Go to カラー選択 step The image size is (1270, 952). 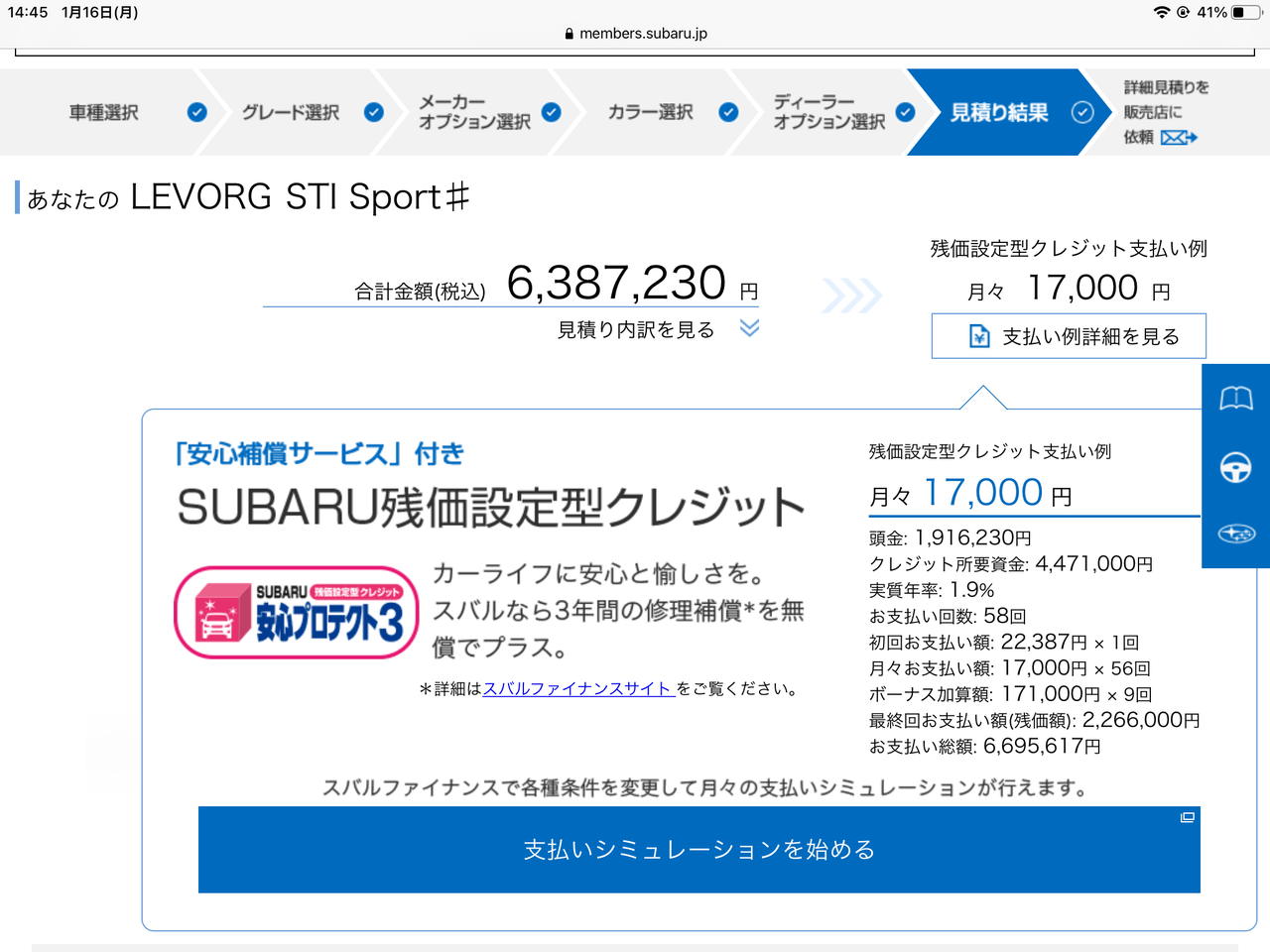(x=651, y=112)
